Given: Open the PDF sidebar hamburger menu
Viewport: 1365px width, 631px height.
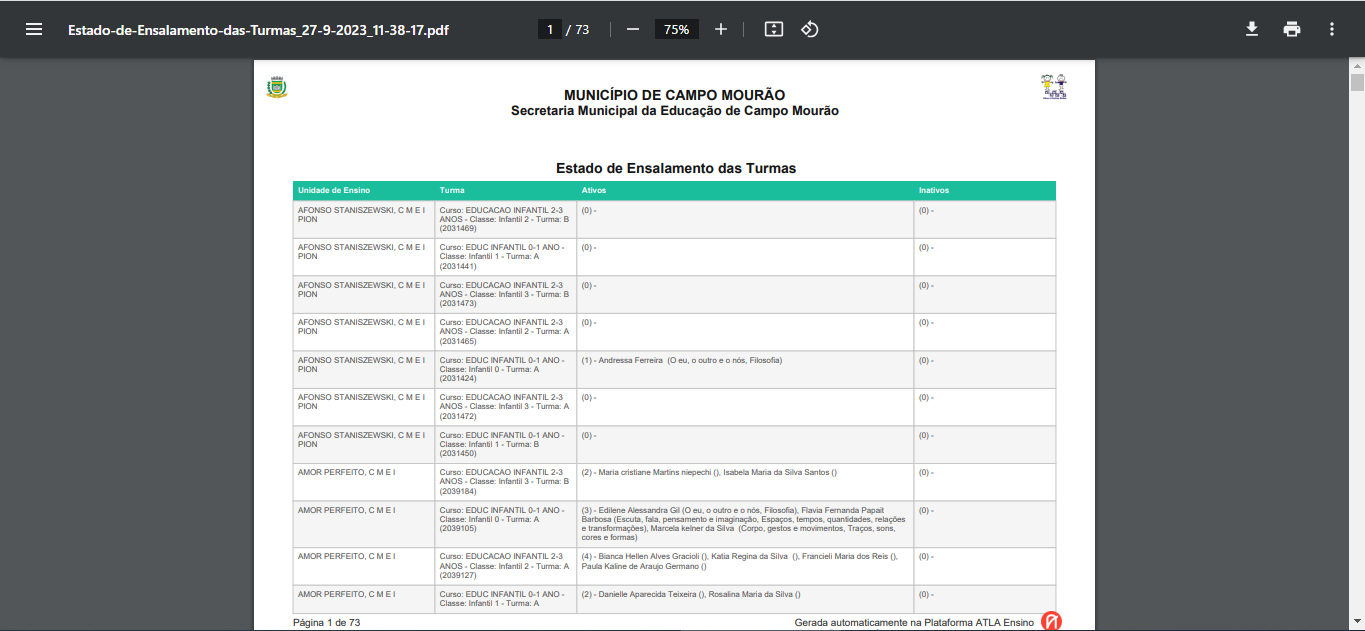Looking at the screenshot, I should (x=34, y=29).
